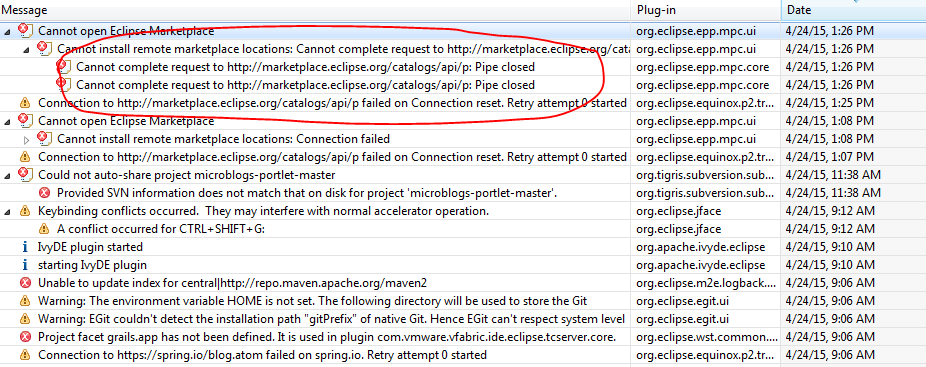Collapse the 'Could not auto-share project' entry
Viewport: 926px width, 367px height.
coord(7,175)
